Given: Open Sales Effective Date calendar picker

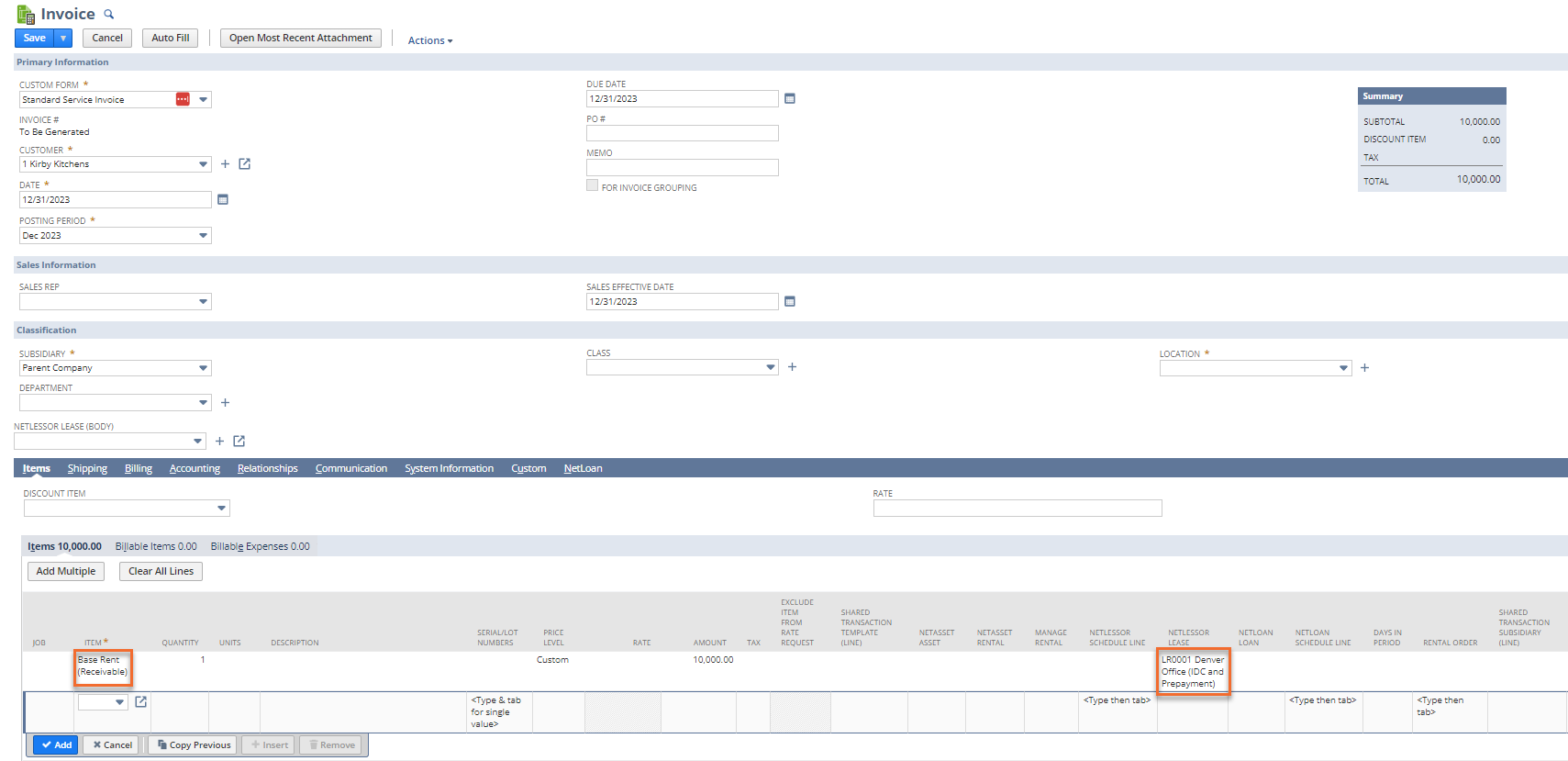Looking at the screenshot, I should coord(789,302).
